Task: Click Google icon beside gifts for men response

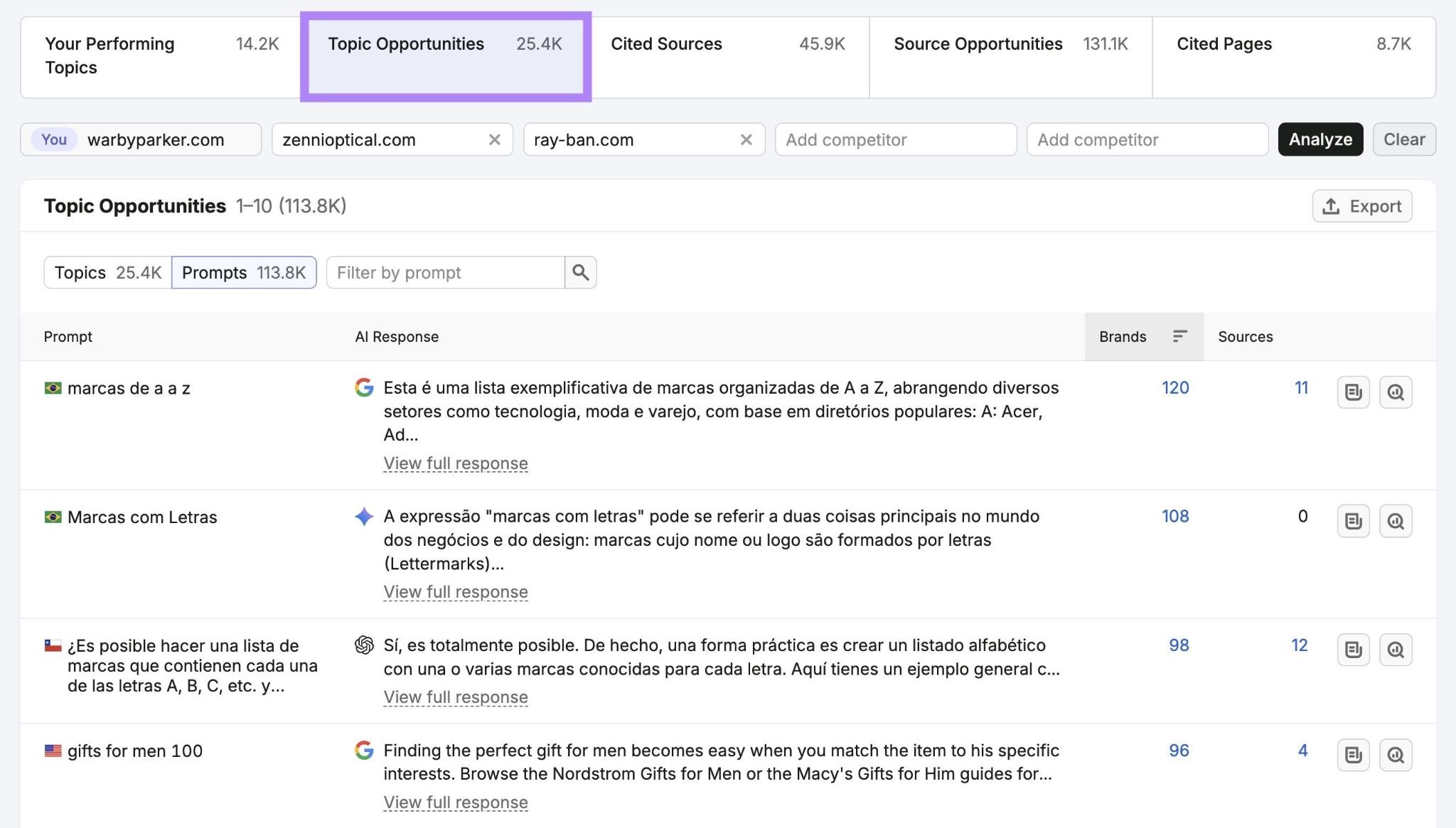Action: click(x=364, y=750)
